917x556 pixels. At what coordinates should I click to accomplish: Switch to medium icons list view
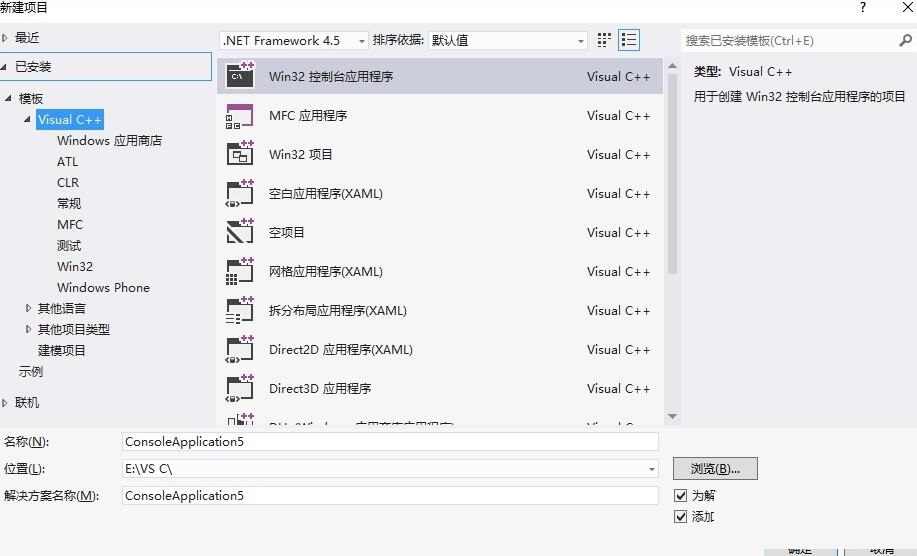point(629,40)
